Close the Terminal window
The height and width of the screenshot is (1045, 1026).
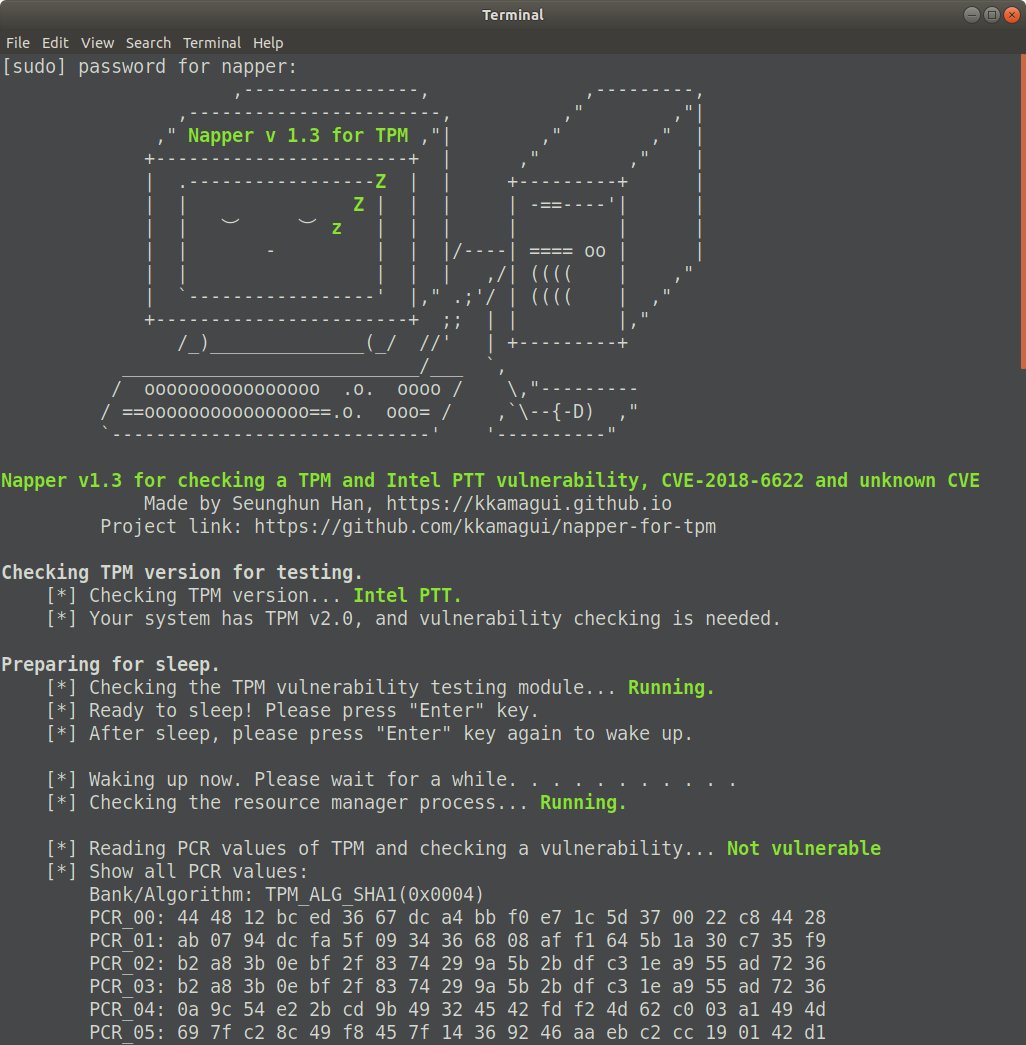tap(1011, 15)
